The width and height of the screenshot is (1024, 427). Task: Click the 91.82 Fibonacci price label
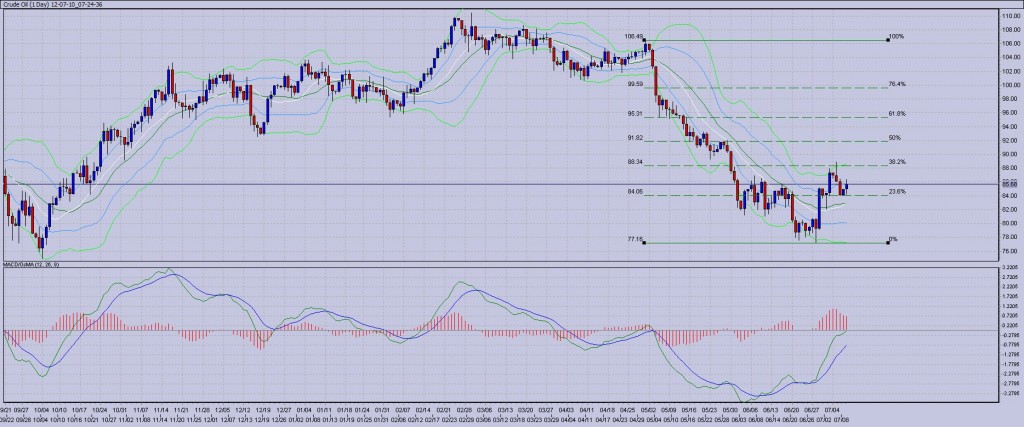click(x=634, y=137)
